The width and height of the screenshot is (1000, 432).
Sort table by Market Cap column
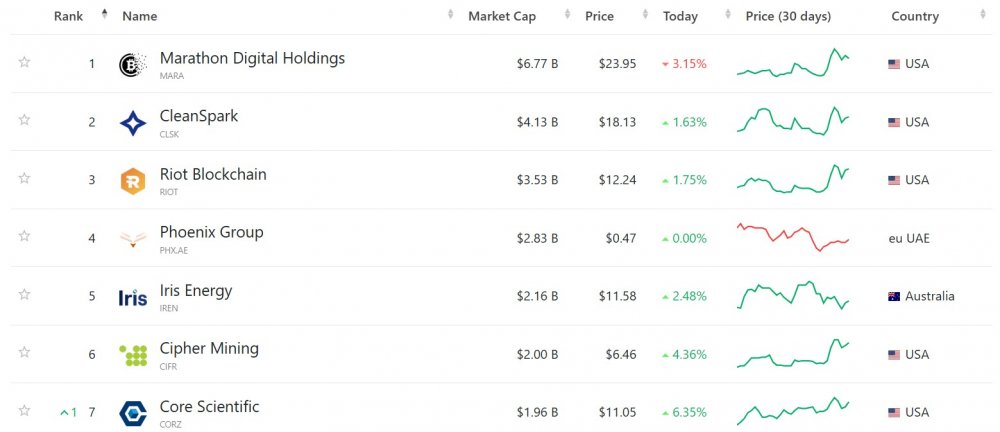(502, 16)
